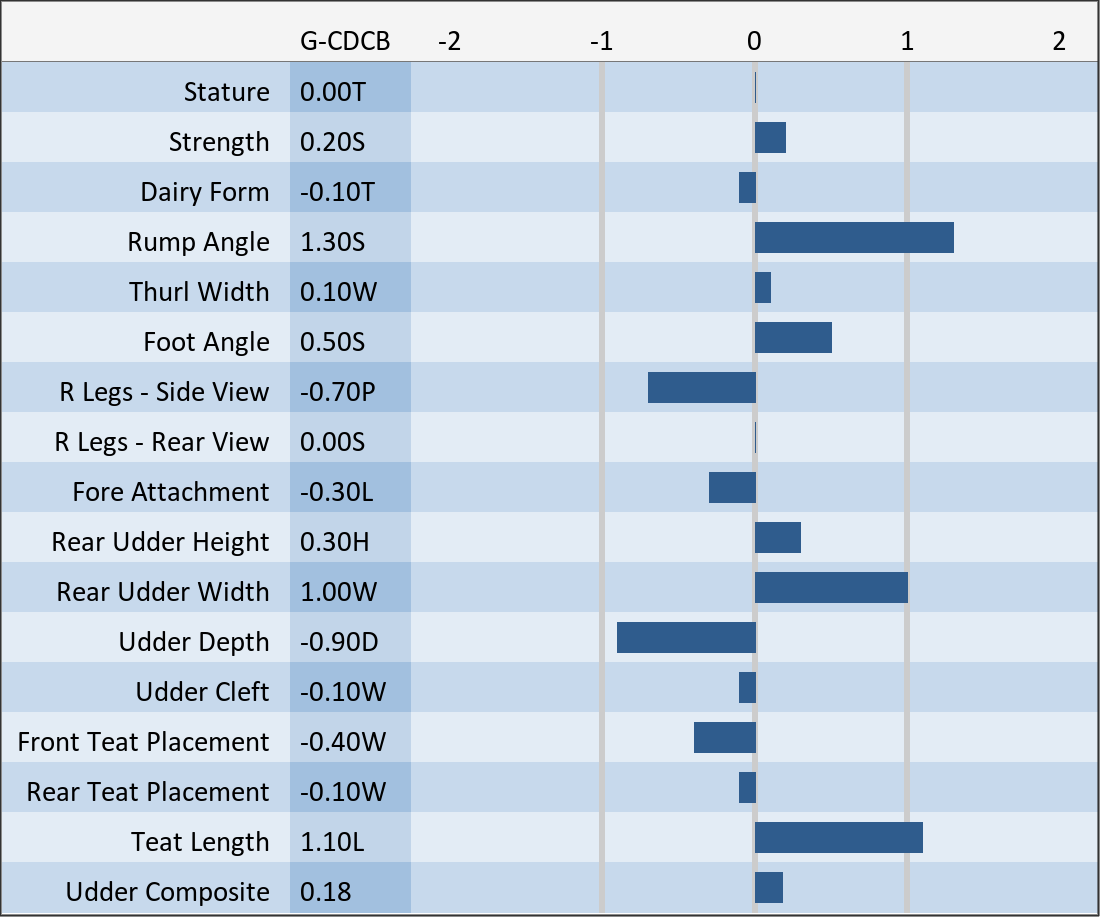
Task: Select the Foot Angle bar
Action: point(793,338)
